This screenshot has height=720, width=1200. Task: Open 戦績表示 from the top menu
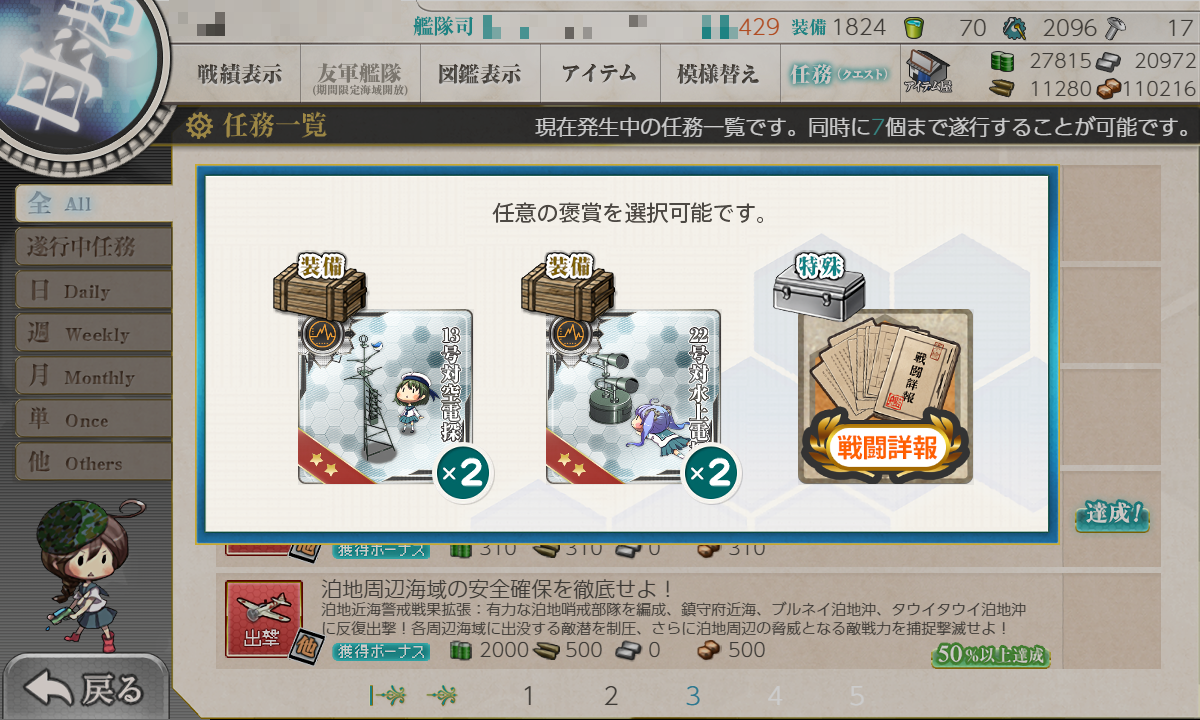[x=239, y=74]
